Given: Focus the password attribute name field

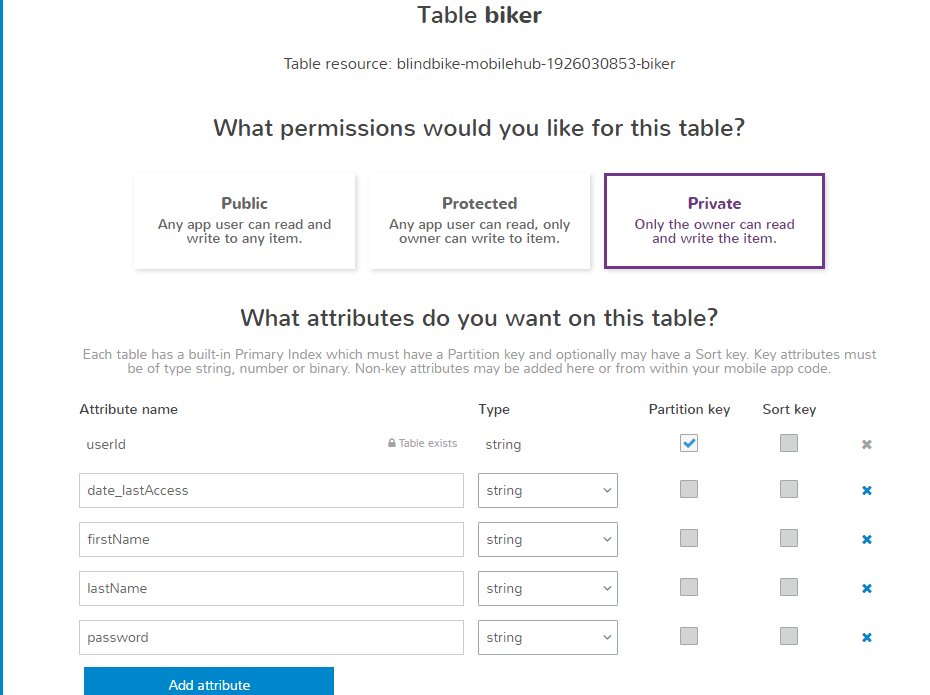Looking at the screenshot, I should coord(271,638).
